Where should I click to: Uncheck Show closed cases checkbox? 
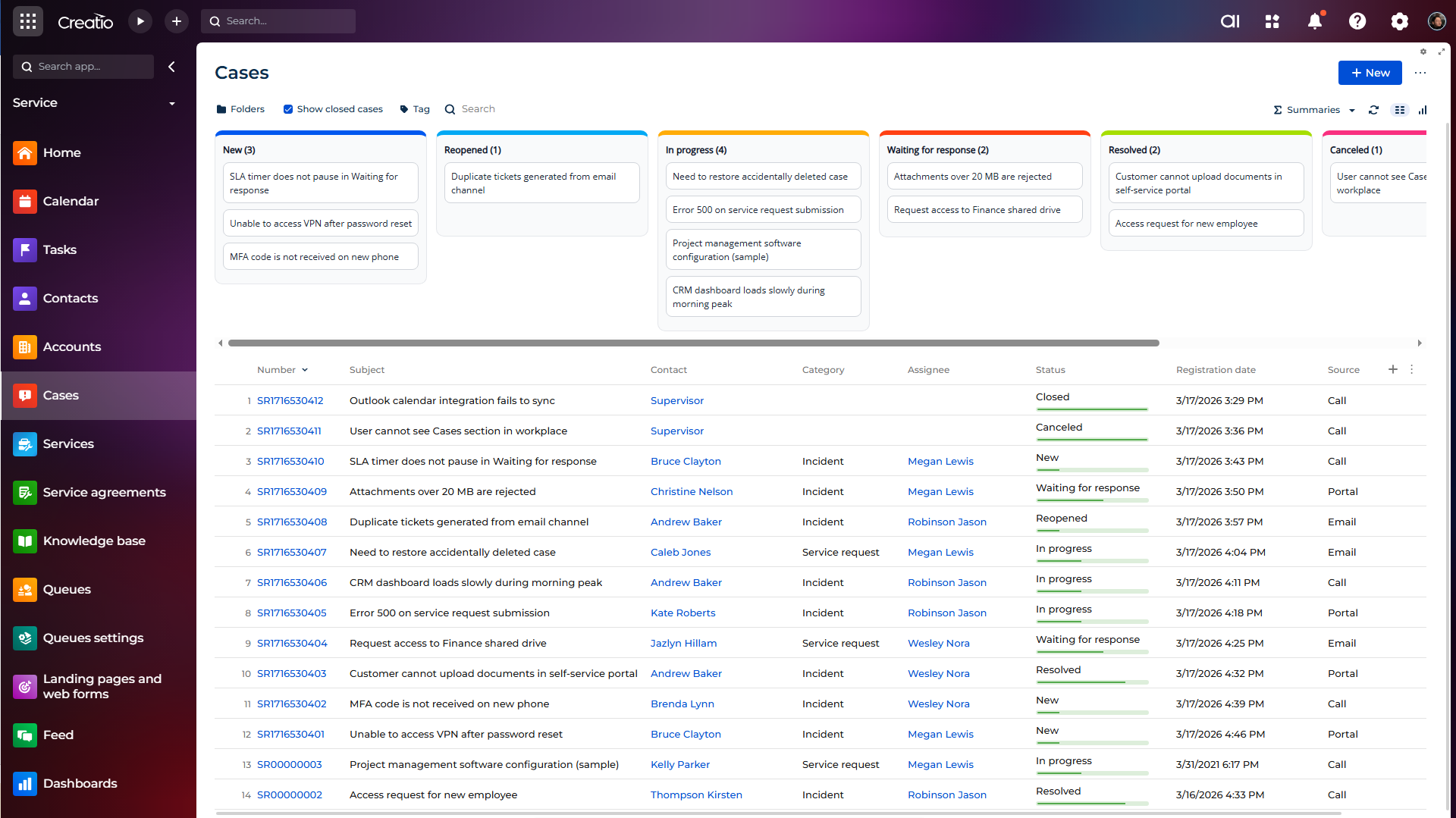pyautogui.click(x=288, y=109)
